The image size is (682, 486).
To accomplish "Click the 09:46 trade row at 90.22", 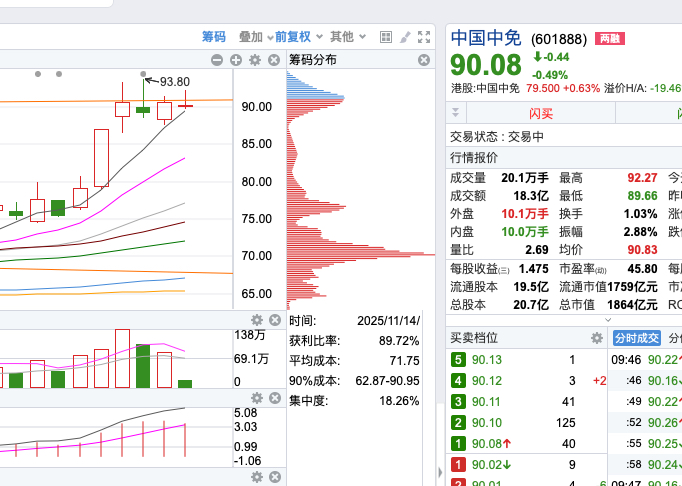I will [646, 360].
